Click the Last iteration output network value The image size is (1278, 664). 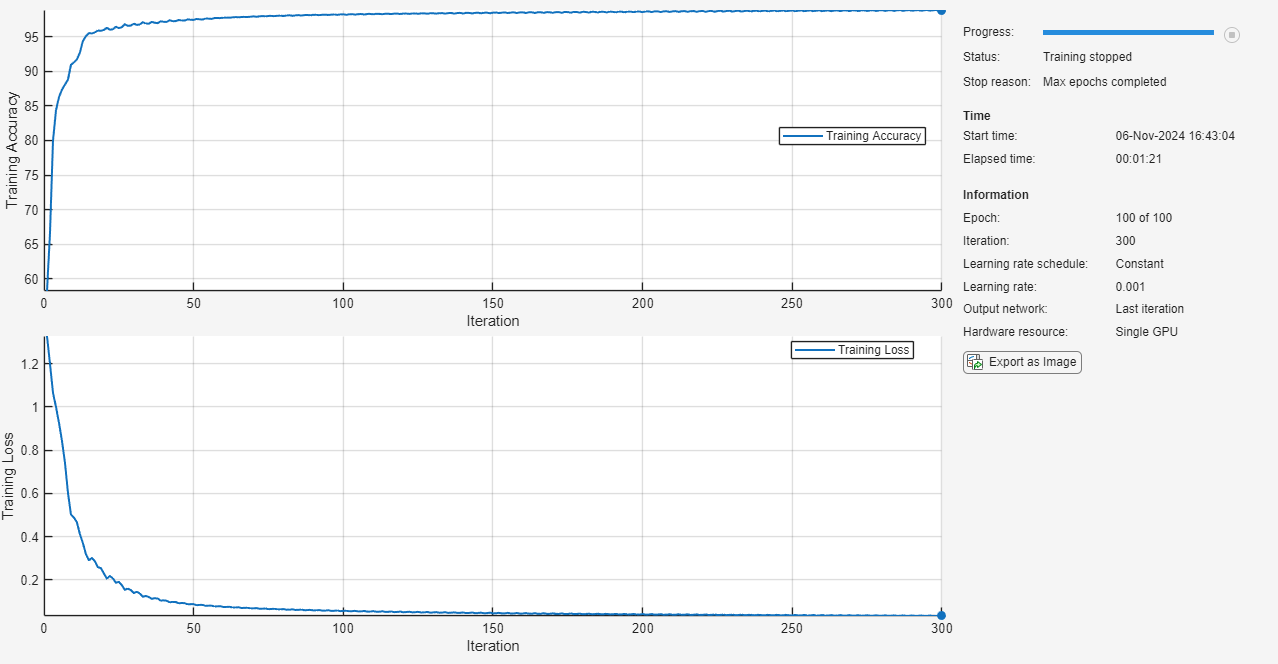1149,309
